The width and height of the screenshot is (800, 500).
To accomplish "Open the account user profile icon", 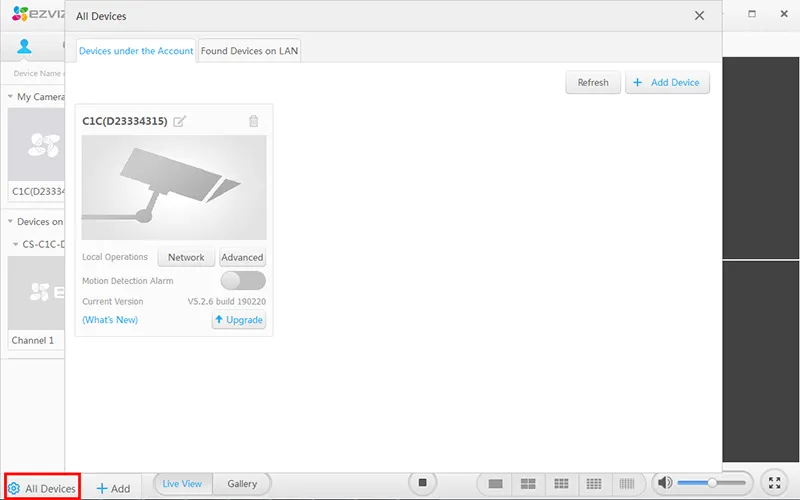I will point(25,47).
